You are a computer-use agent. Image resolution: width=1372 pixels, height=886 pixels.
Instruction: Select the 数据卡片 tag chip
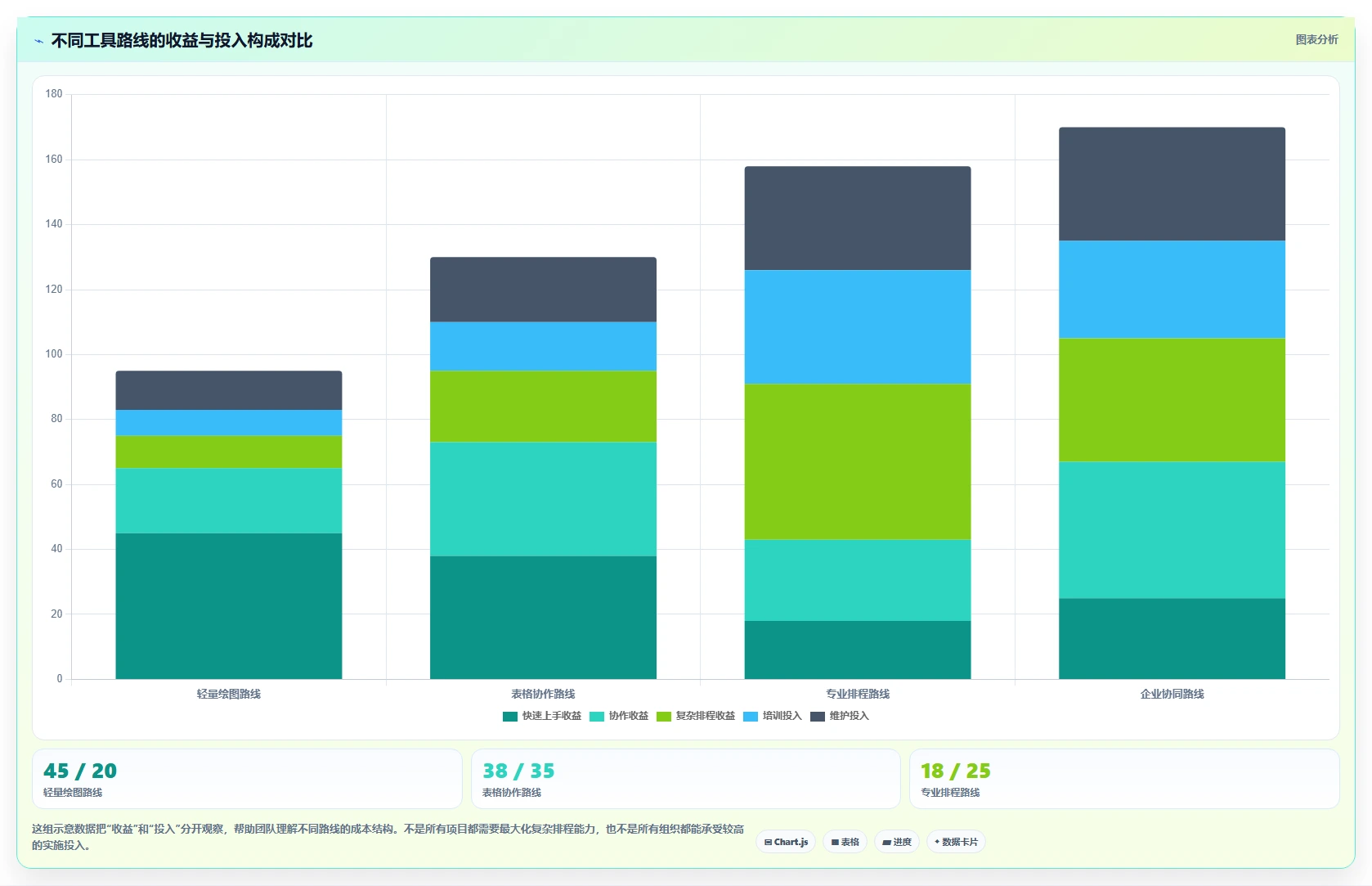pos(956,842)
